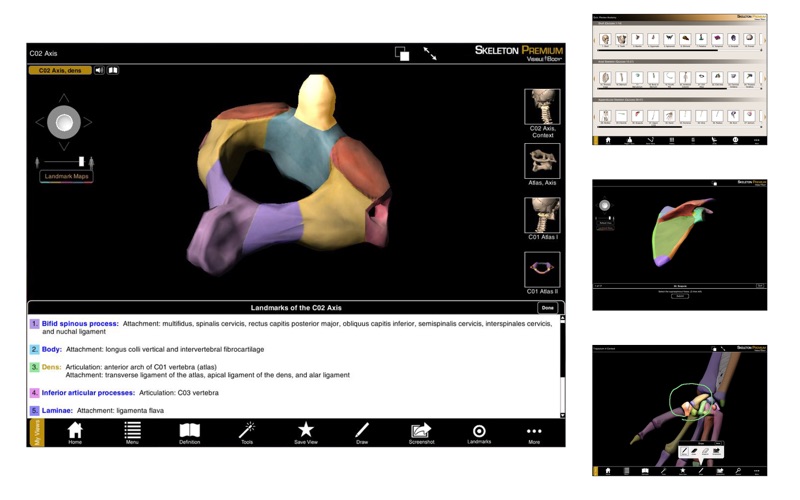800x500 pixels.
Task: Open the Menu list icon
Action: [x=132, y=433]
